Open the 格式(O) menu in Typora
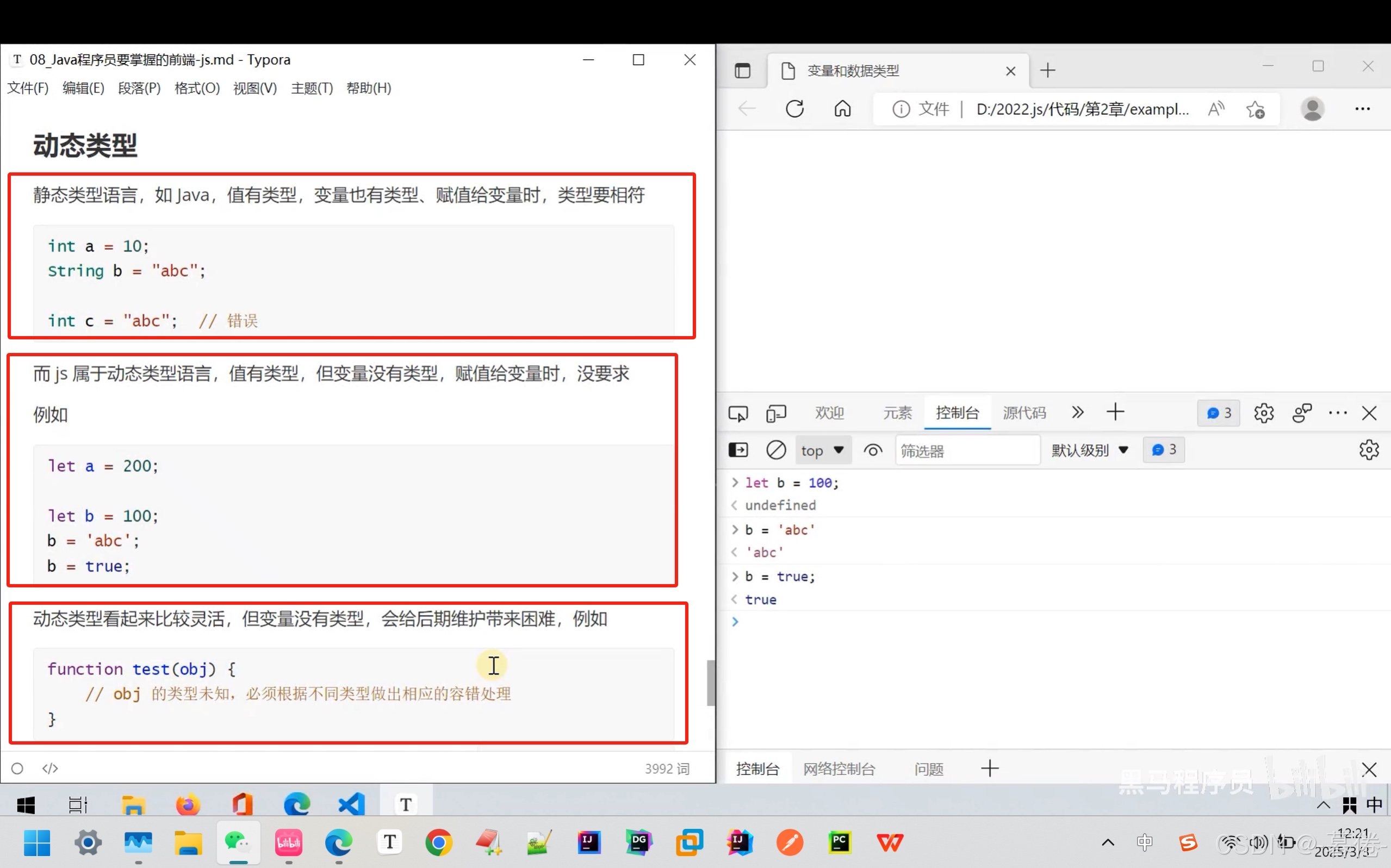 point(197,89)
